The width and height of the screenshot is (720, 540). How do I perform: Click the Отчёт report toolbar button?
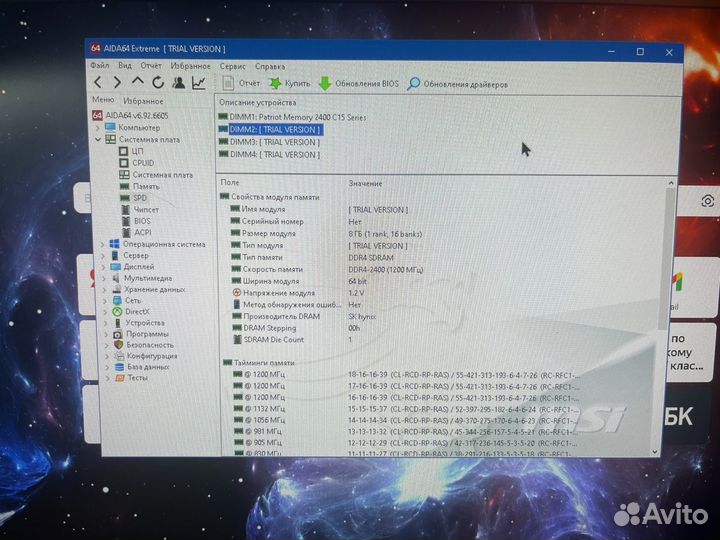pyautogui.click(x=242, y=83)
